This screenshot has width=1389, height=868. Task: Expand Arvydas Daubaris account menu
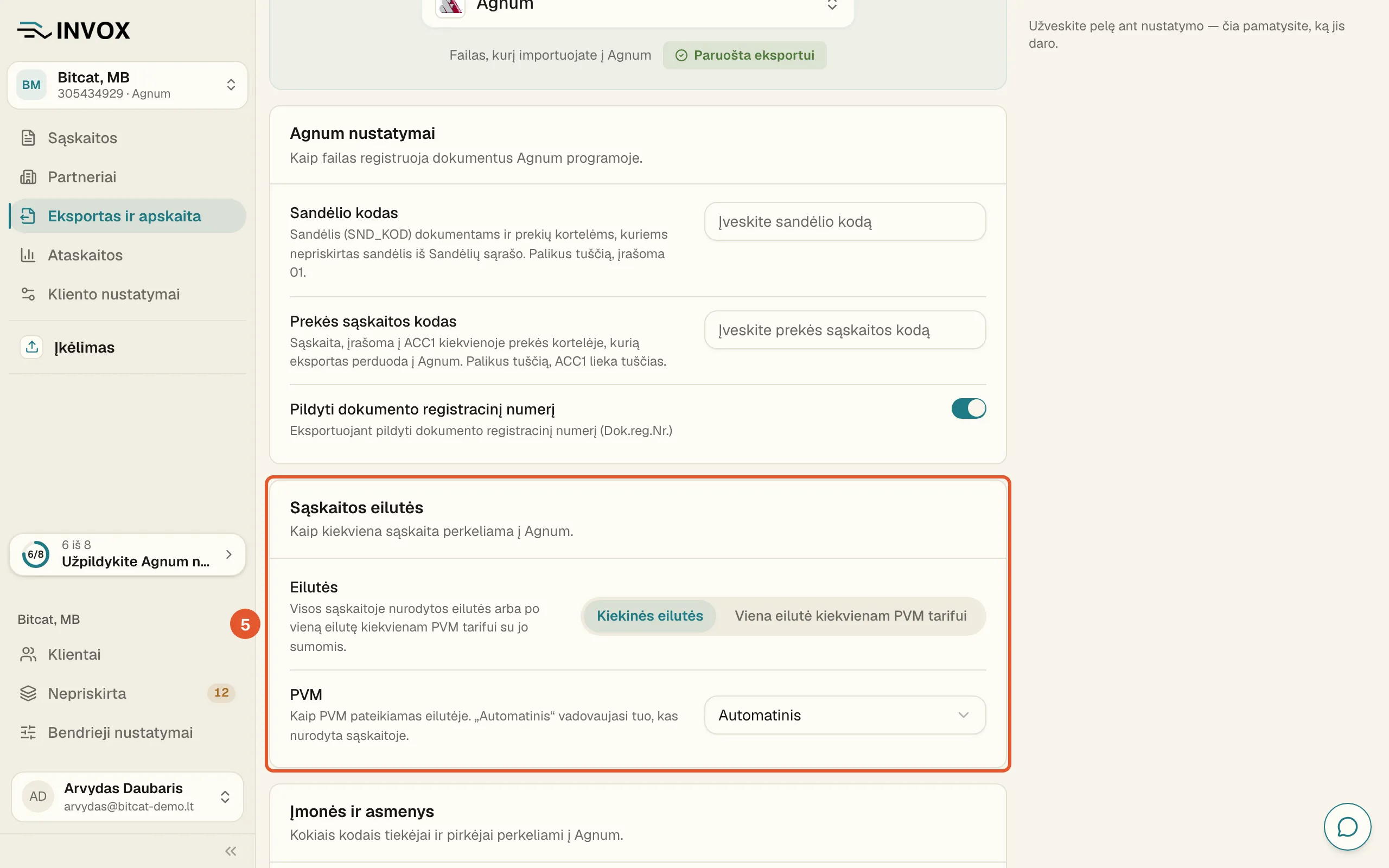[x=128, y=797]
